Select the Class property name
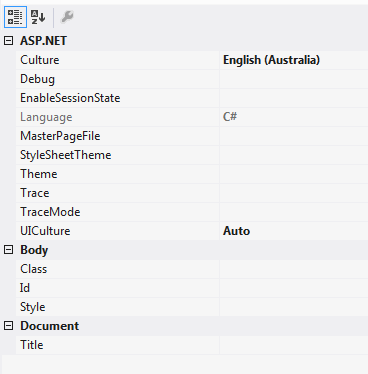 coord(33,269)
